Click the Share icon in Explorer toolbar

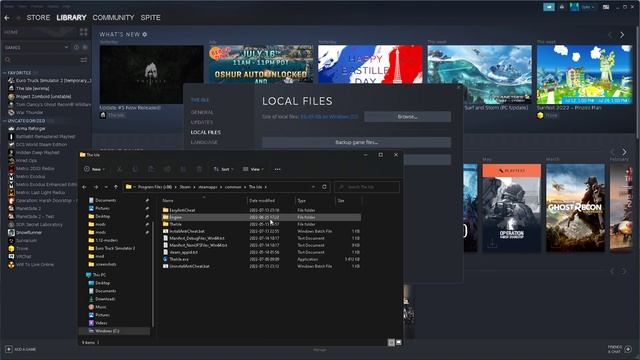(183, 169)
